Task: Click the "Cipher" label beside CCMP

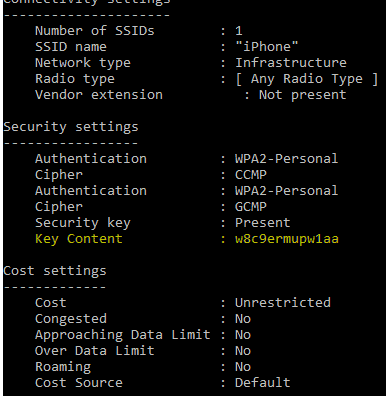Action: coord(59,175)
